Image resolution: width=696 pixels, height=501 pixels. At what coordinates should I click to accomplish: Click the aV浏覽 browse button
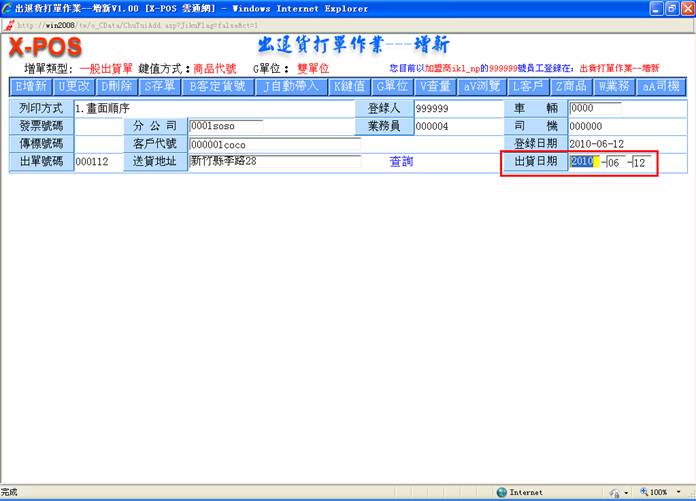(x=483, y=86)
